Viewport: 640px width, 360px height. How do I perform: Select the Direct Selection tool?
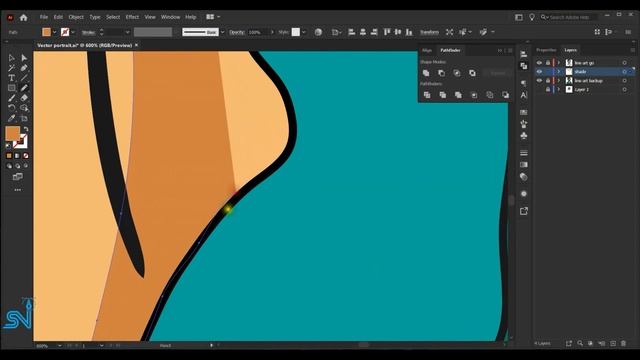pos(24,58)
